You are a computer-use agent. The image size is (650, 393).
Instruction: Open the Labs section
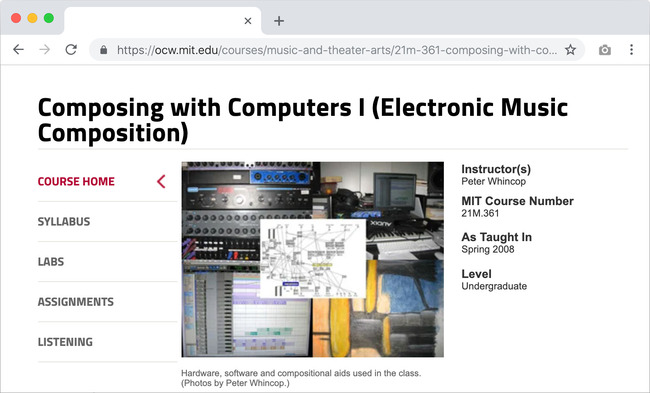click(51, 262)
